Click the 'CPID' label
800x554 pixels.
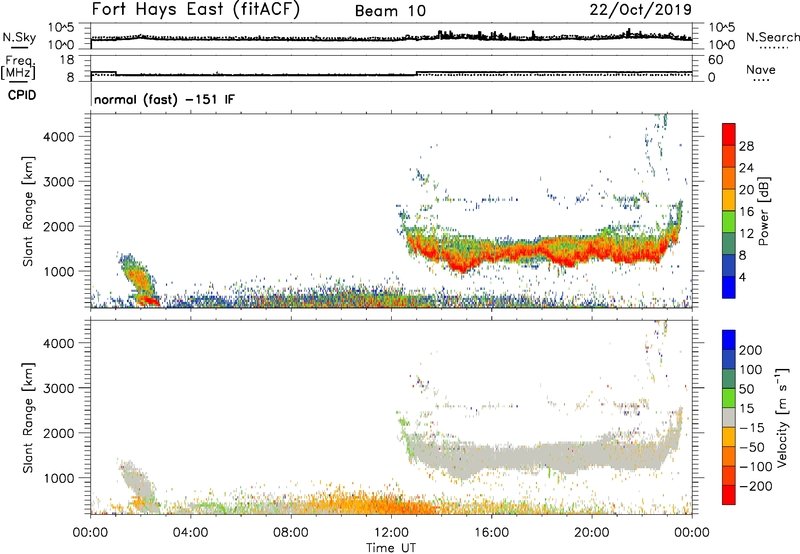[22, 95]
